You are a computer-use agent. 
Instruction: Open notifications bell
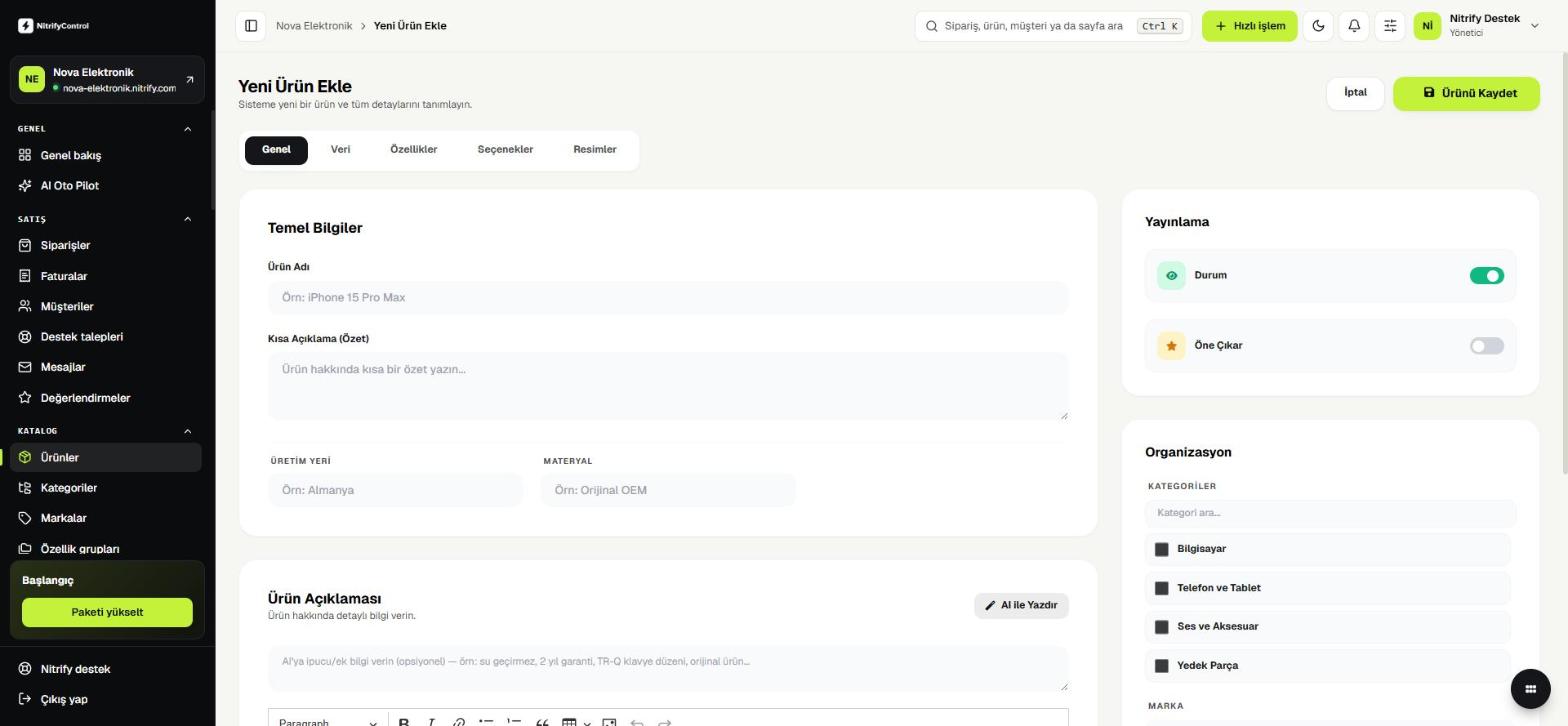(x=1354, y=26)
